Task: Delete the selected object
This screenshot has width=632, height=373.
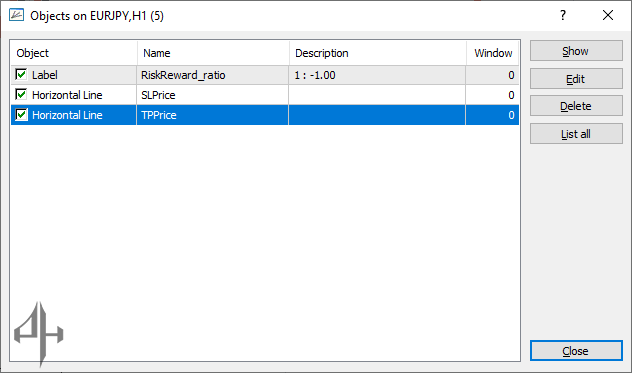Action: (x=576, y=106)
